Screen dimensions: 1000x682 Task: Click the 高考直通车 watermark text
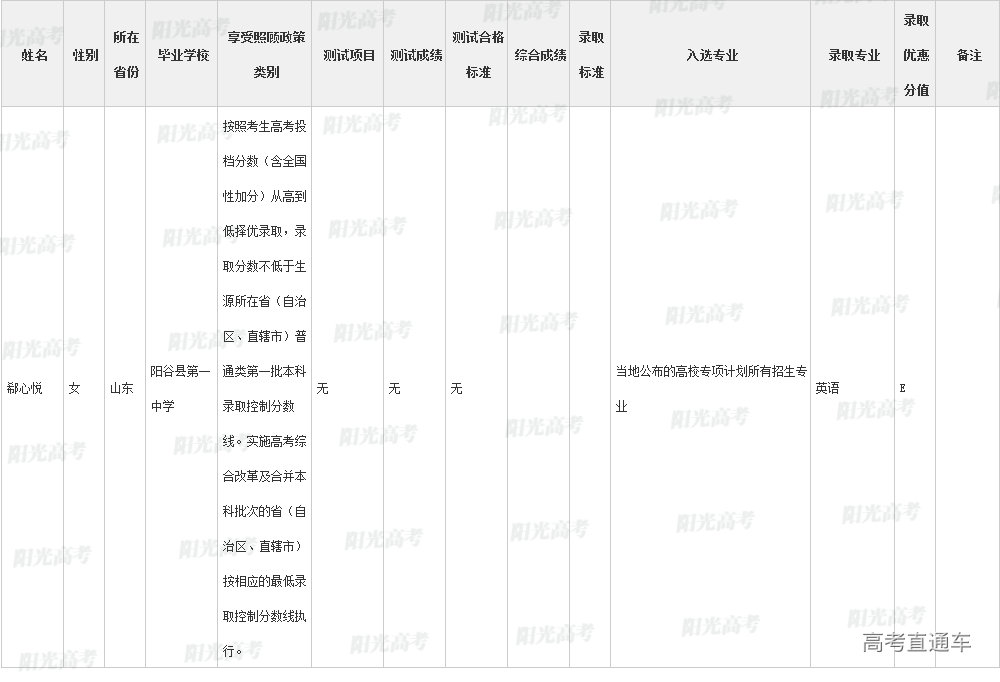916,642
